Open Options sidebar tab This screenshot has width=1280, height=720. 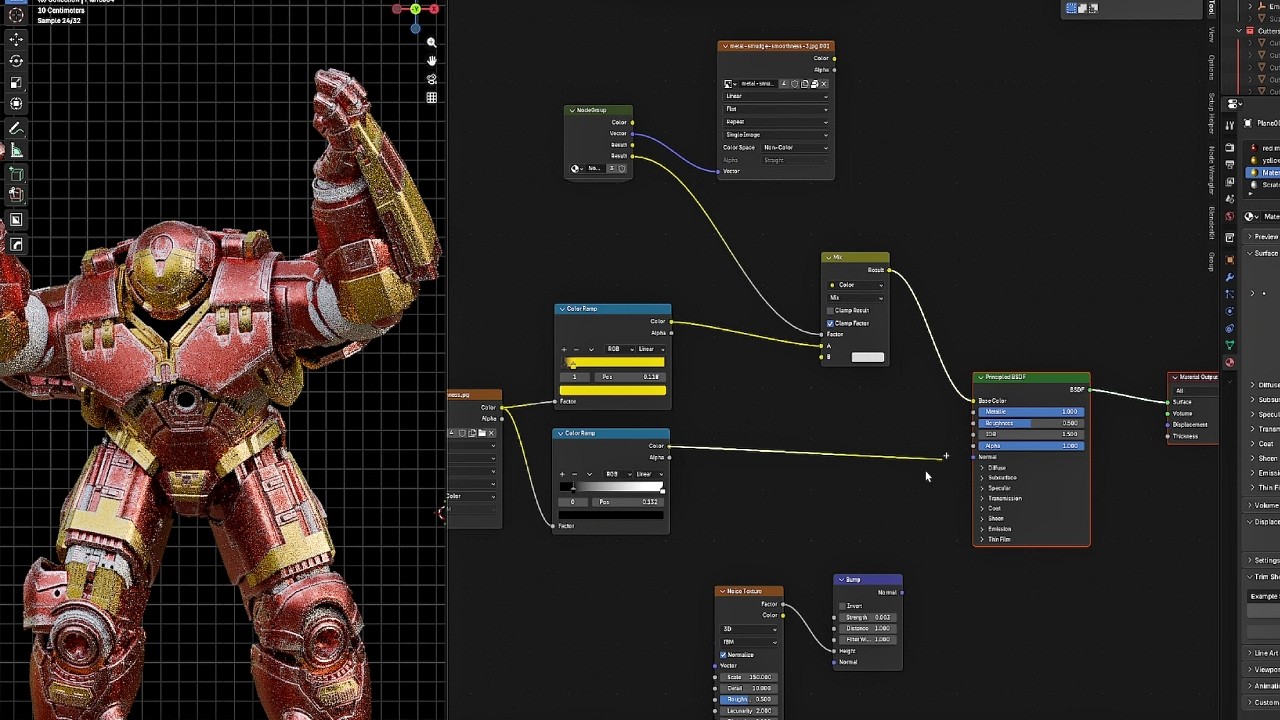1211,68
